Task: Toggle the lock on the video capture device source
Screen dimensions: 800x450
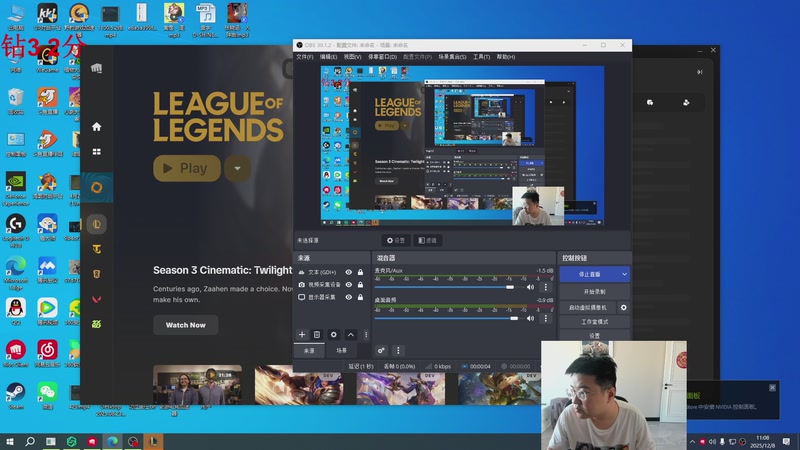Action: coord(360,285)
